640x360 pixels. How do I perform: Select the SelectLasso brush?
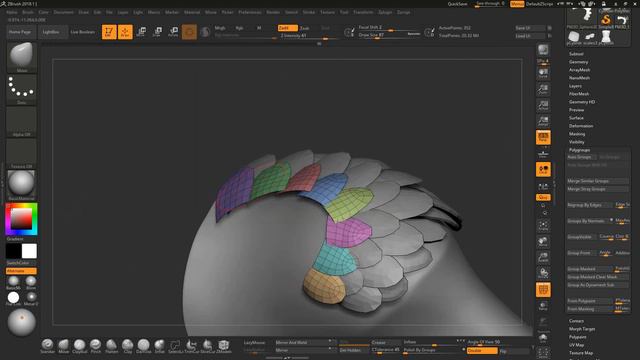point(175,346)
